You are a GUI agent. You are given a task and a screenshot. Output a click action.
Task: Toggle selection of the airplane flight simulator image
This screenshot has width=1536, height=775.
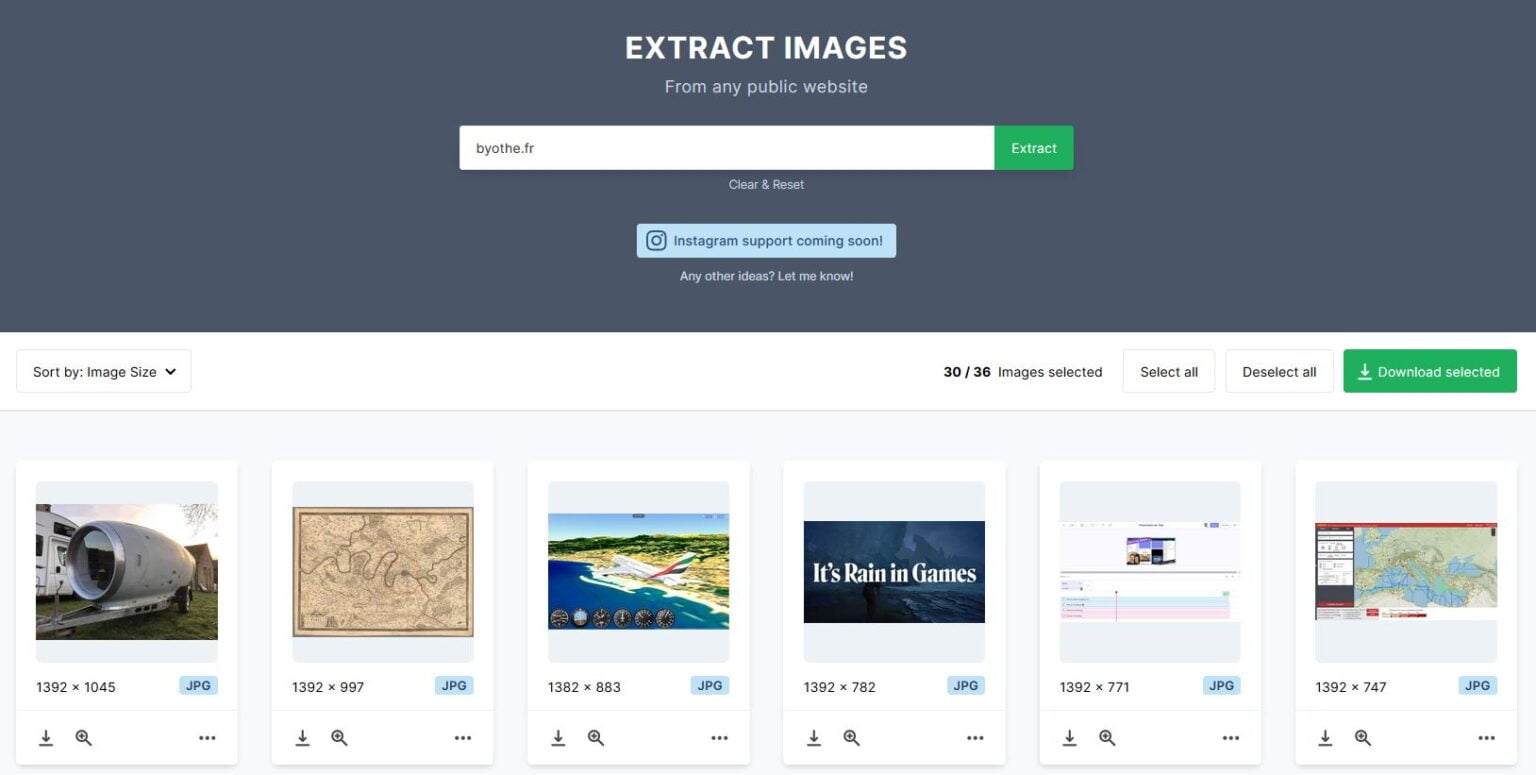[x=637, y=572]
